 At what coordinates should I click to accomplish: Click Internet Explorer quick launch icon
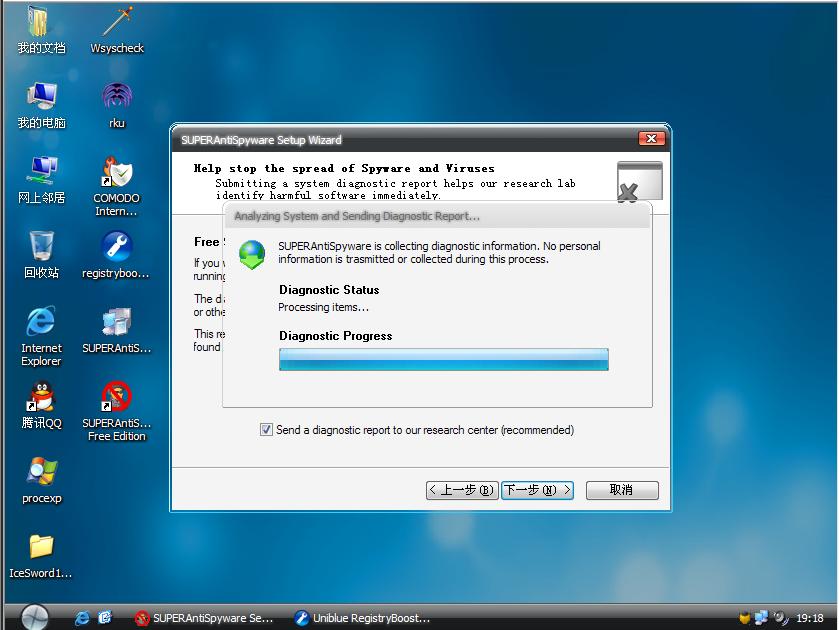pos(82,618)
